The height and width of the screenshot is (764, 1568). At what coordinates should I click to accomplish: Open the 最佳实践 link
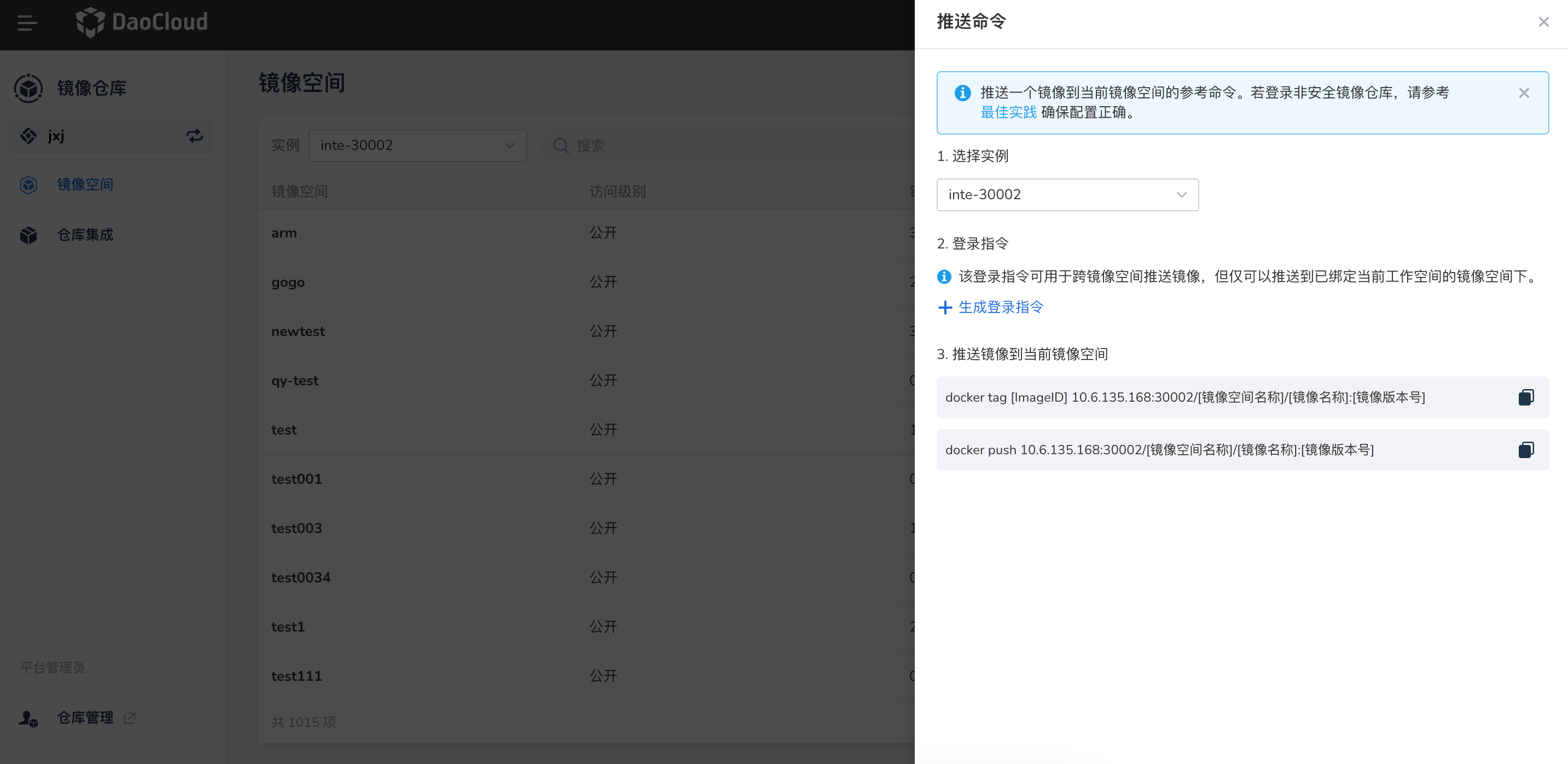point(1008,113)
